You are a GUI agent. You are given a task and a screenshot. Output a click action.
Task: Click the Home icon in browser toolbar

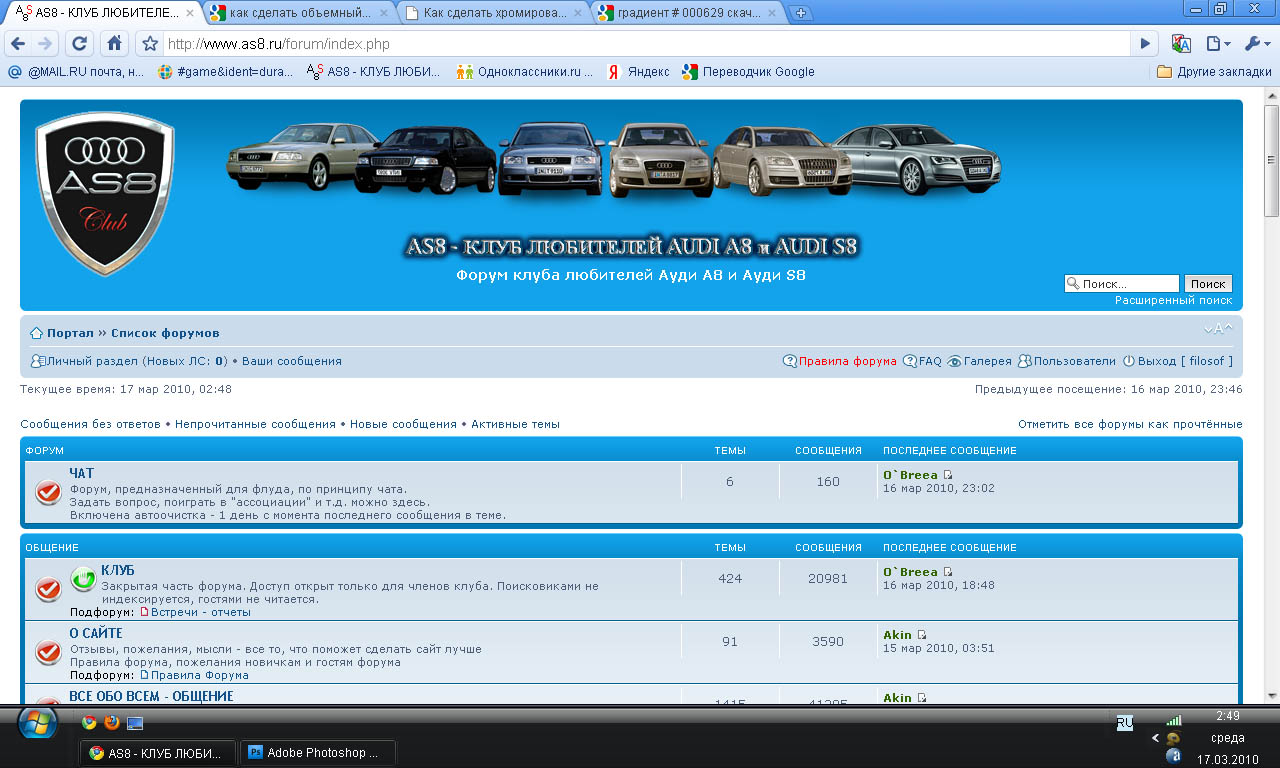[x=115, y=44]
